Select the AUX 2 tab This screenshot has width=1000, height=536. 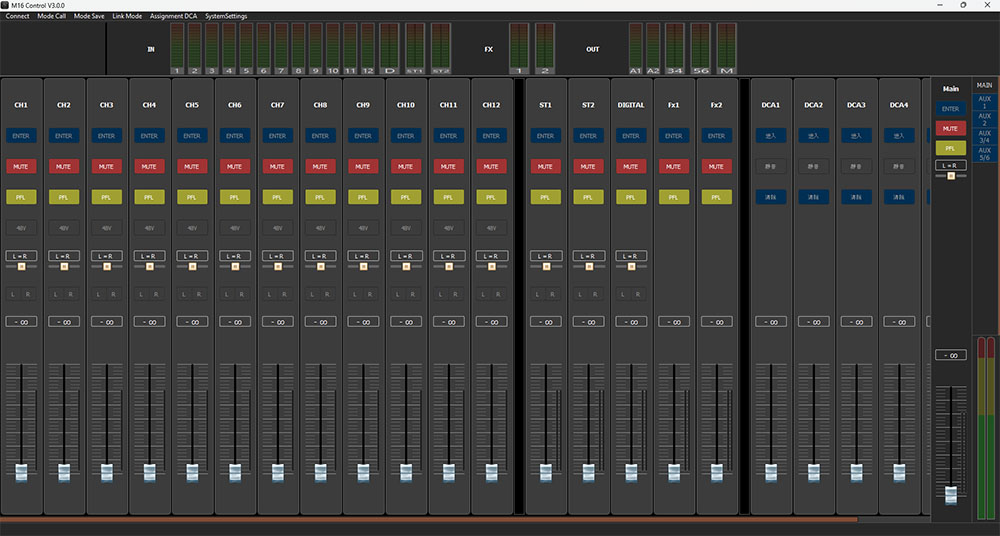(984, 119)
